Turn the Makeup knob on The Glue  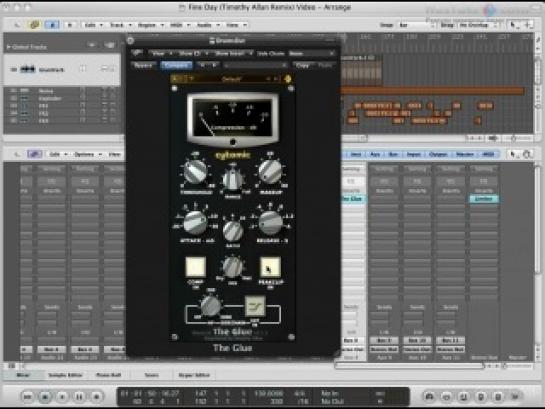pyautogui.click(x=270, y=171)
